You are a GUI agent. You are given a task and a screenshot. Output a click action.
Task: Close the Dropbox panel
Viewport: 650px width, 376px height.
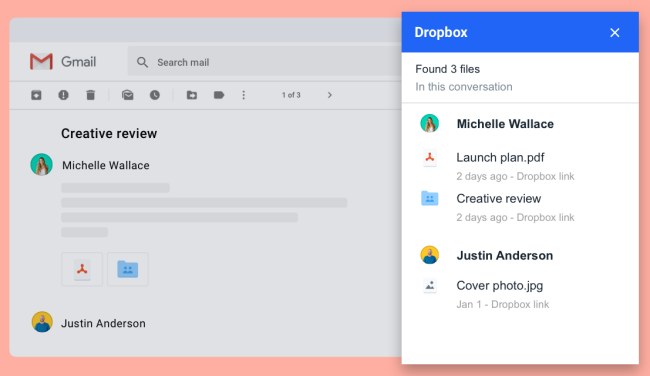click(615, 32)
